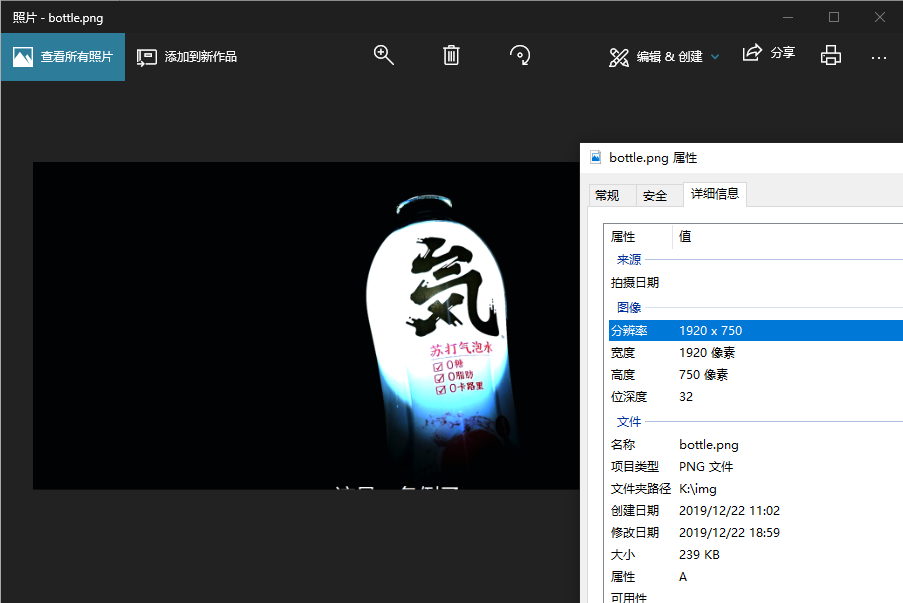
Task: Delete the photo with trash icon
Action: (451, 55)
